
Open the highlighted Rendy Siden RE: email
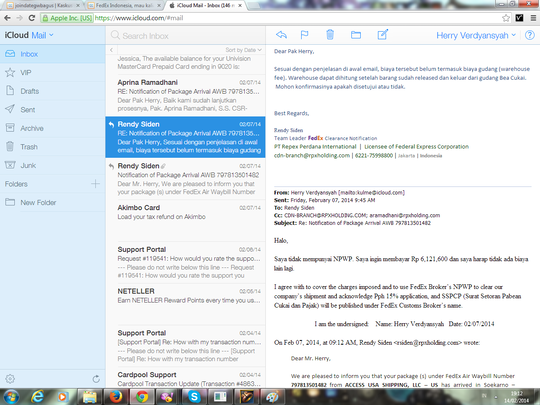coord(185,137)
